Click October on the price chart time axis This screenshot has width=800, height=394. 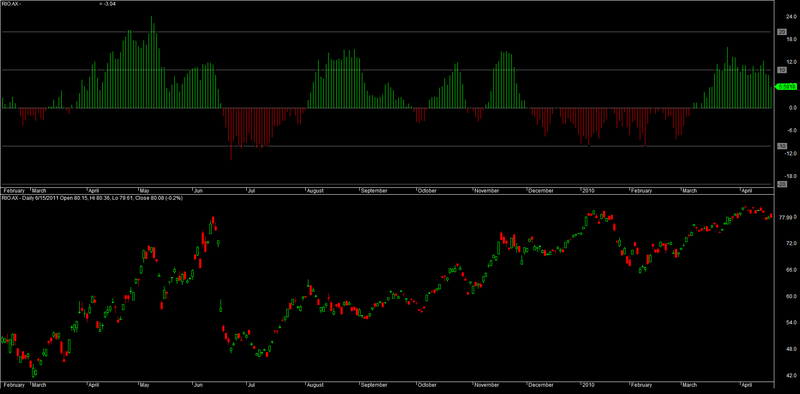point(428,384)
